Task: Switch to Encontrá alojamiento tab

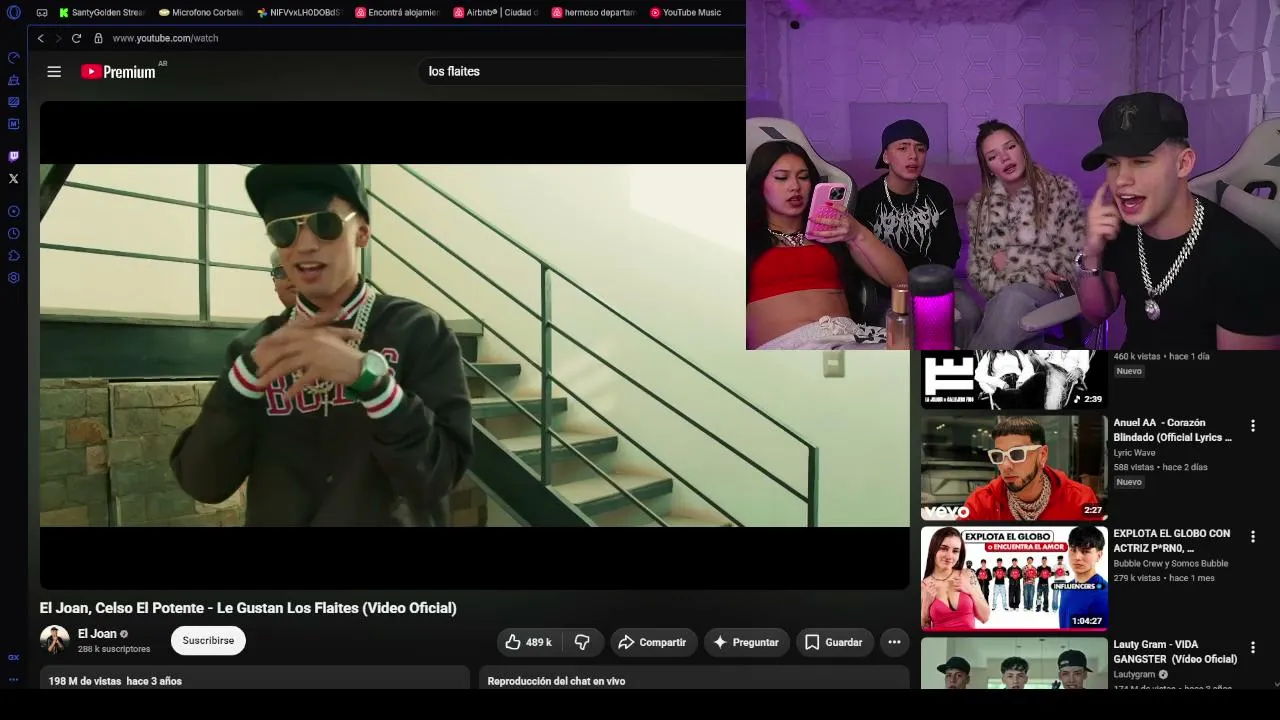Action: coord(396,13)
